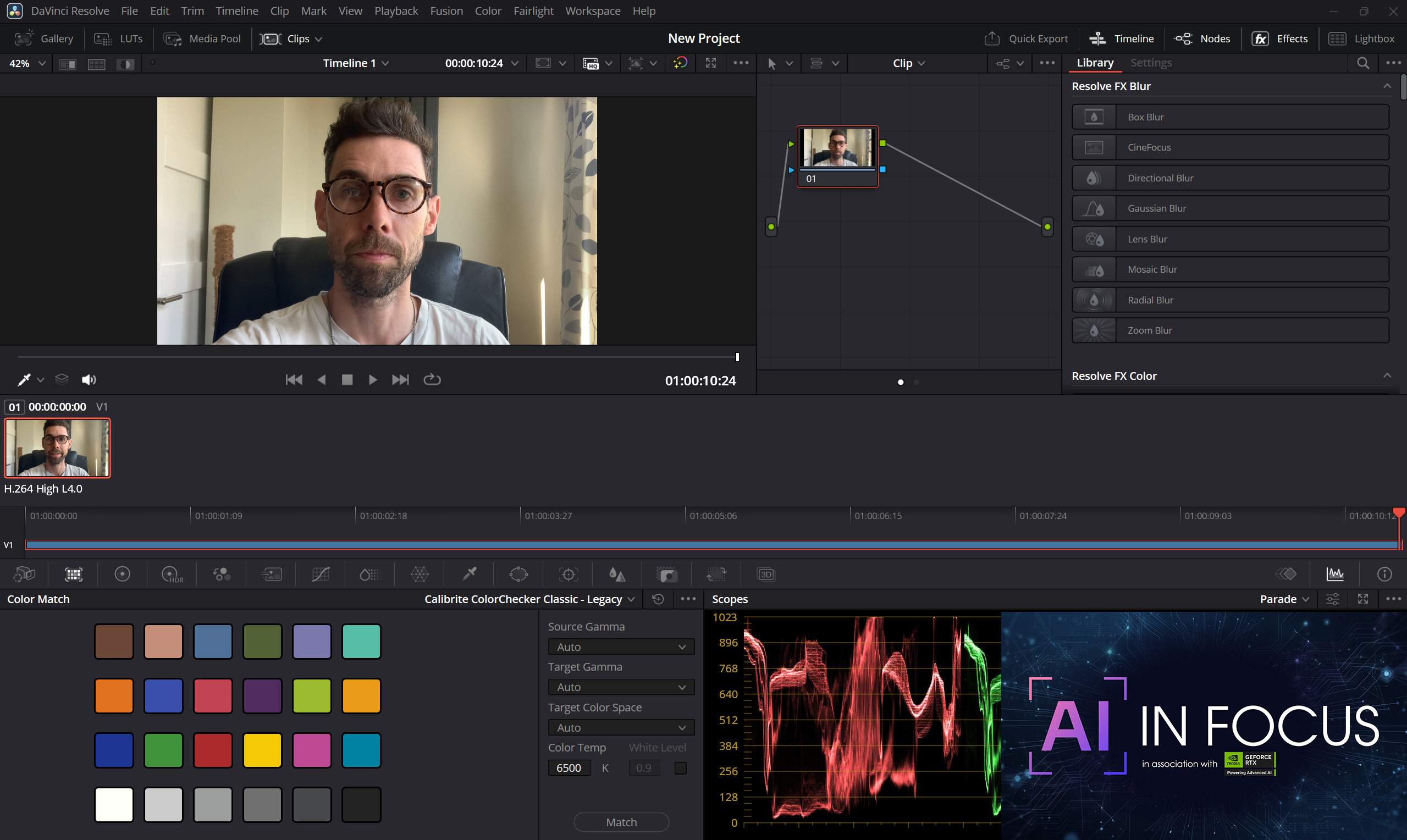
Task: Open the Color Warper palette
Action: 420,574
